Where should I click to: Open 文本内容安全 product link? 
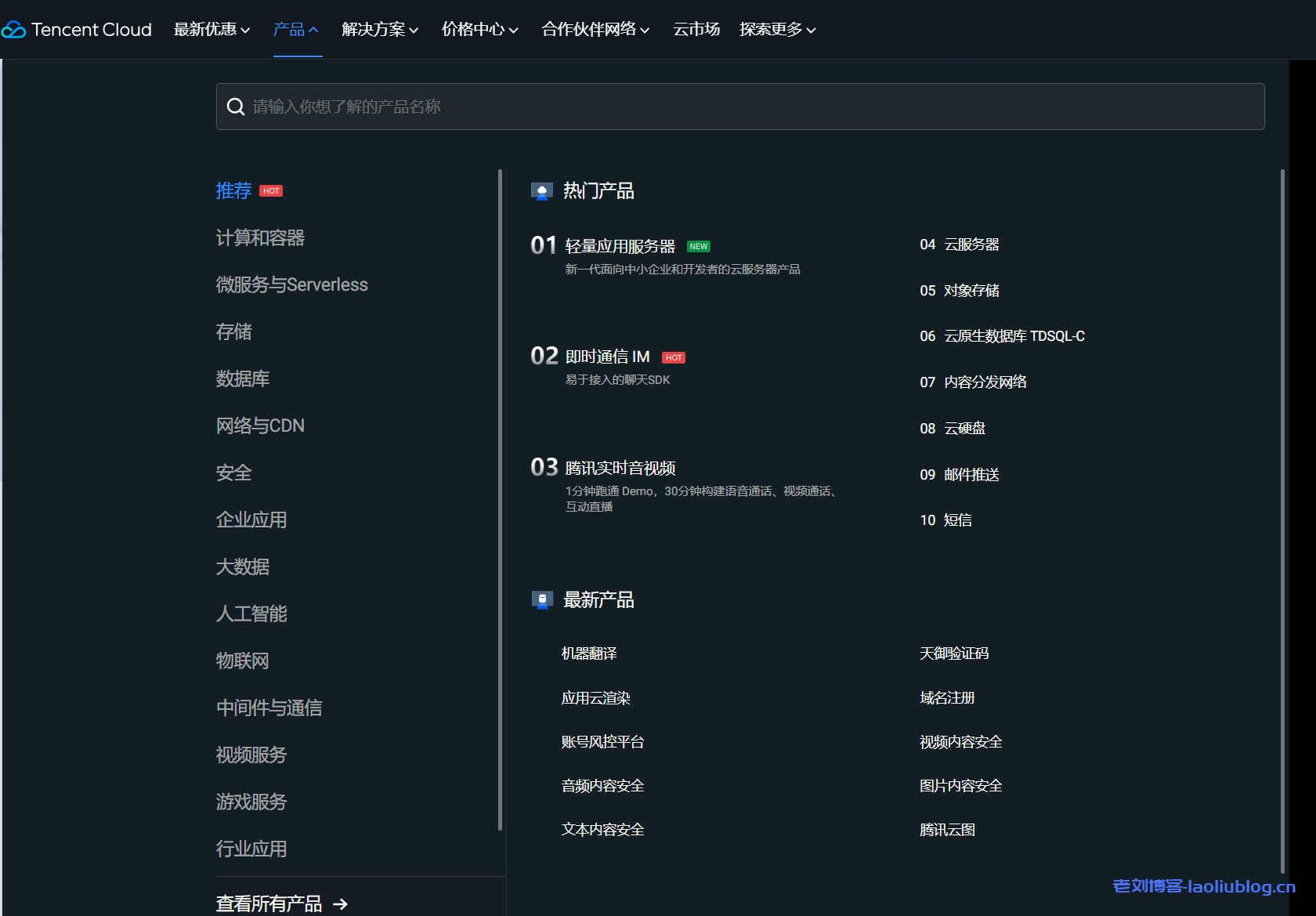point(603,830)
